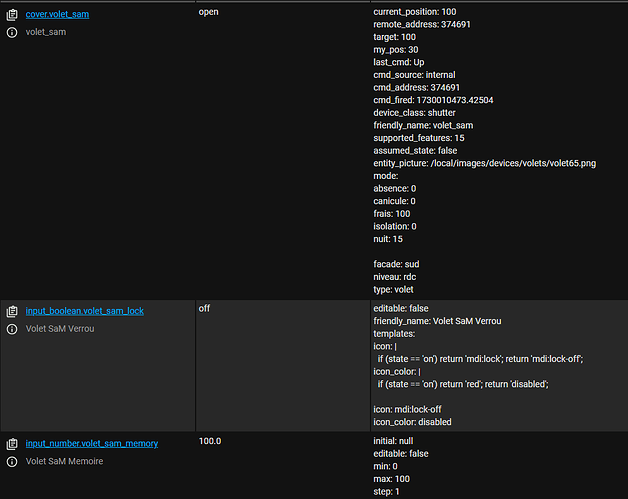Copy input_boolean.volet_sam_lock entity ID icon
This screenshot has width=628, height=499.
click(12, 311)
